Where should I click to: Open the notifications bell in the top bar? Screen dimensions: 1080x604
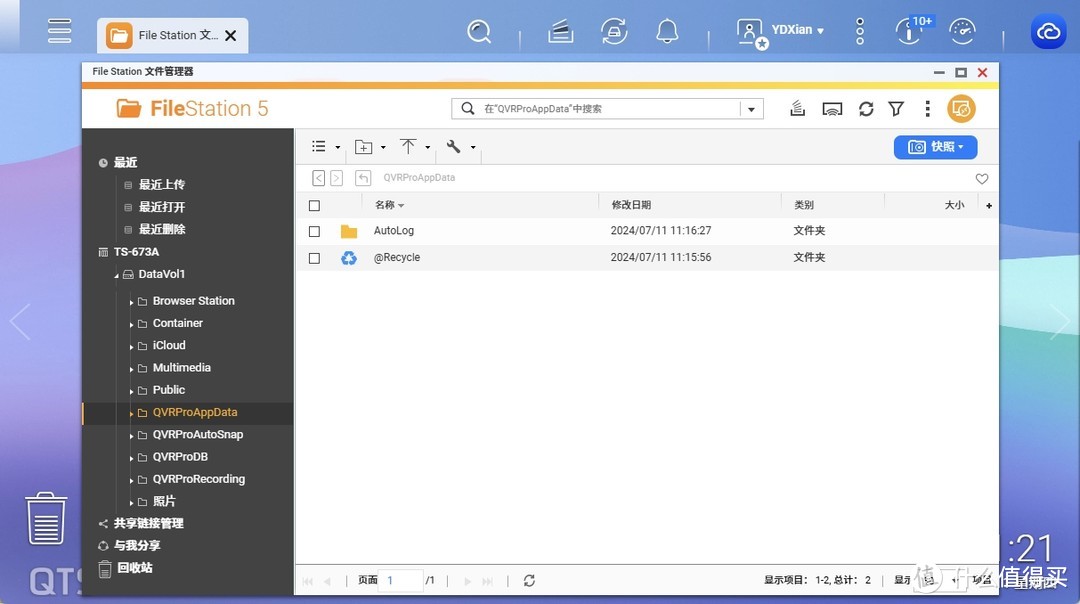[667, 31]
